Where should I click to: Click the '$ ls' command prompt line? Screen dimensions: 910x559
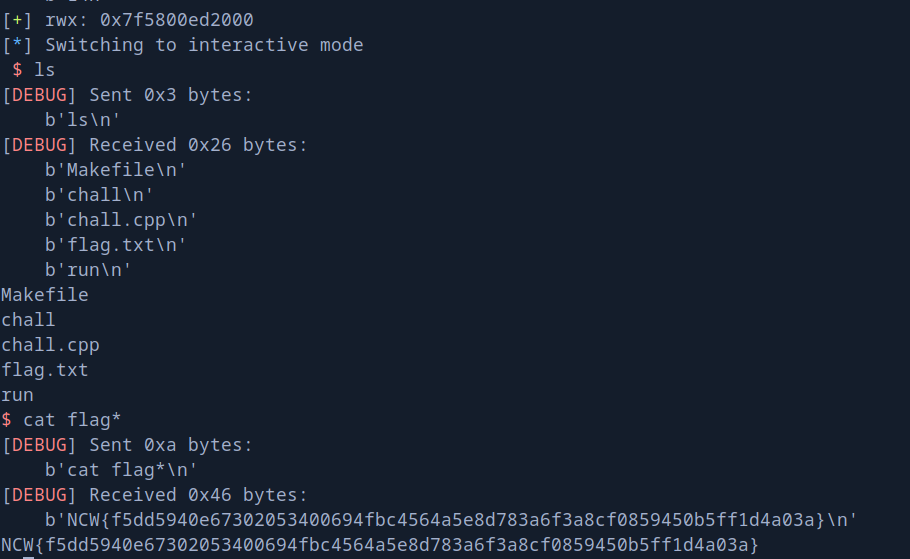(x=34, y=69)
